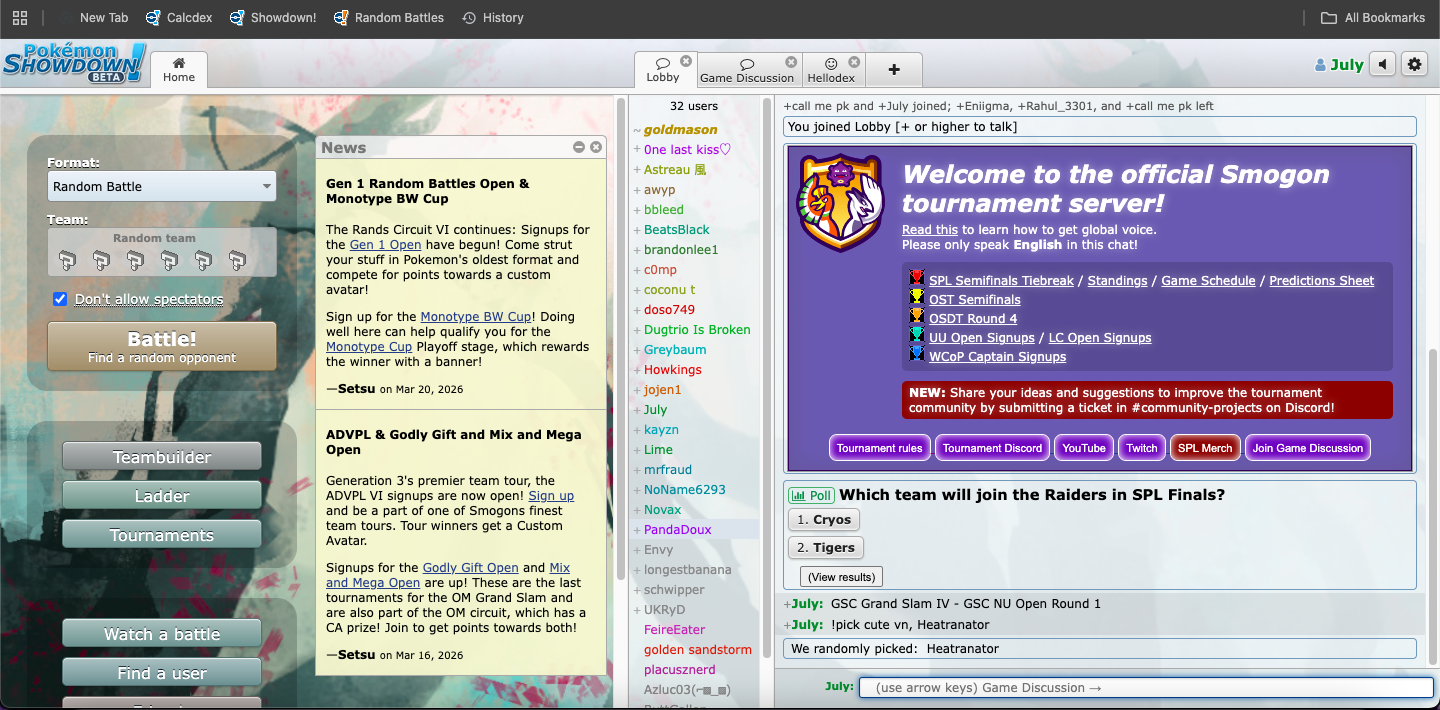Click Watch a battle
This screenshot has height=710, width=1440.
pyautogui.click(x=162, y=634)
